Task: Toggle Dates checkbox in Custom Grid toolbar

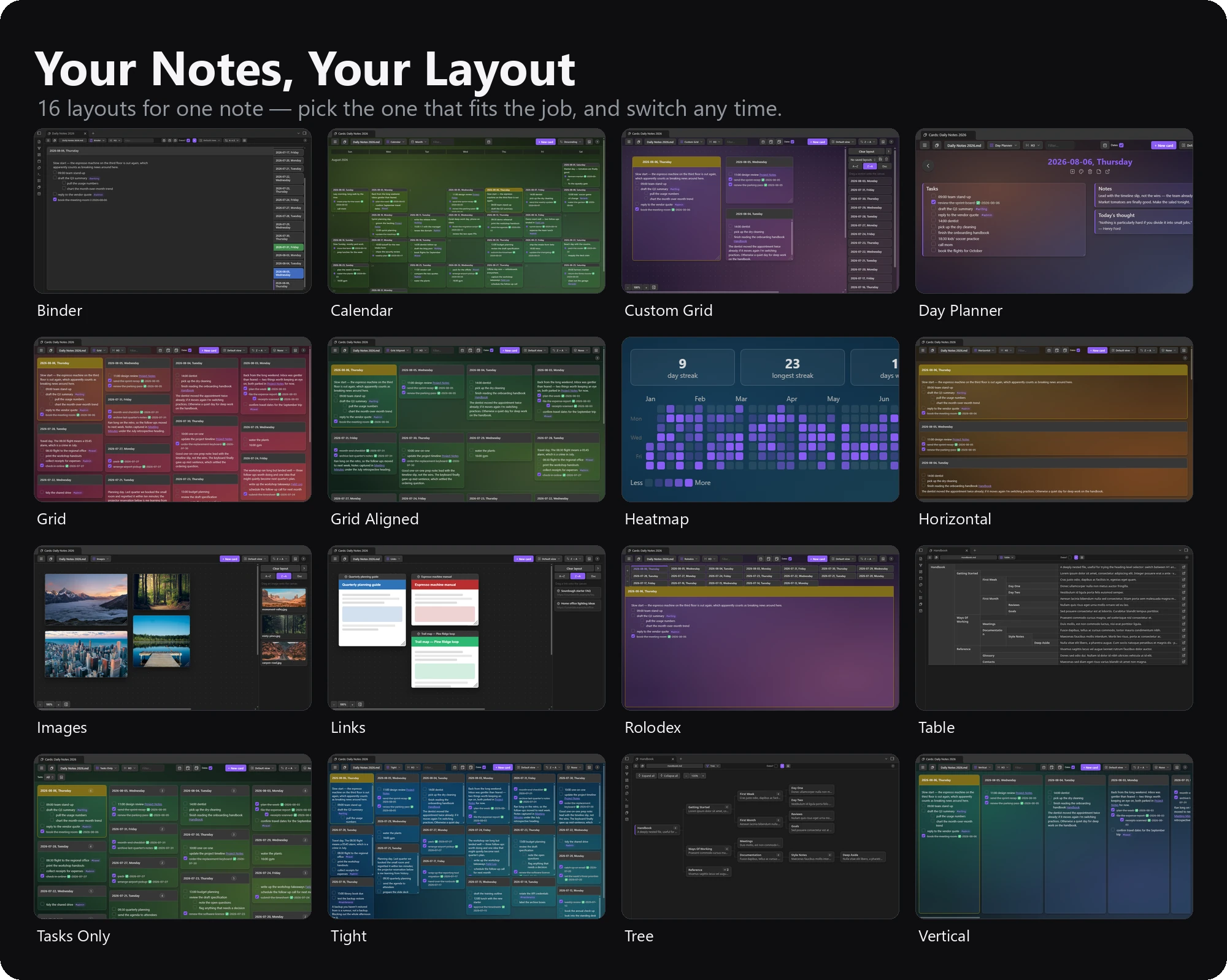Action: [793, 142]
